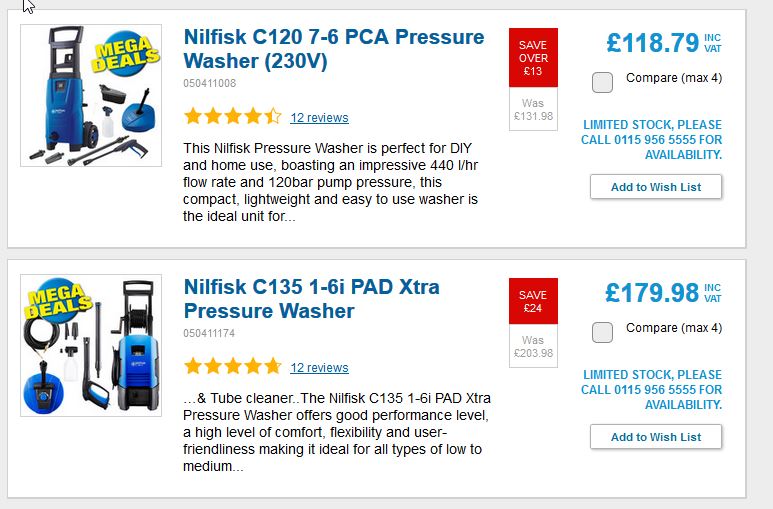The width and height of the screenshot is (773, 509).
Task: Add Nilfisk C120 to Wish List
Action: tap(655, 187)
